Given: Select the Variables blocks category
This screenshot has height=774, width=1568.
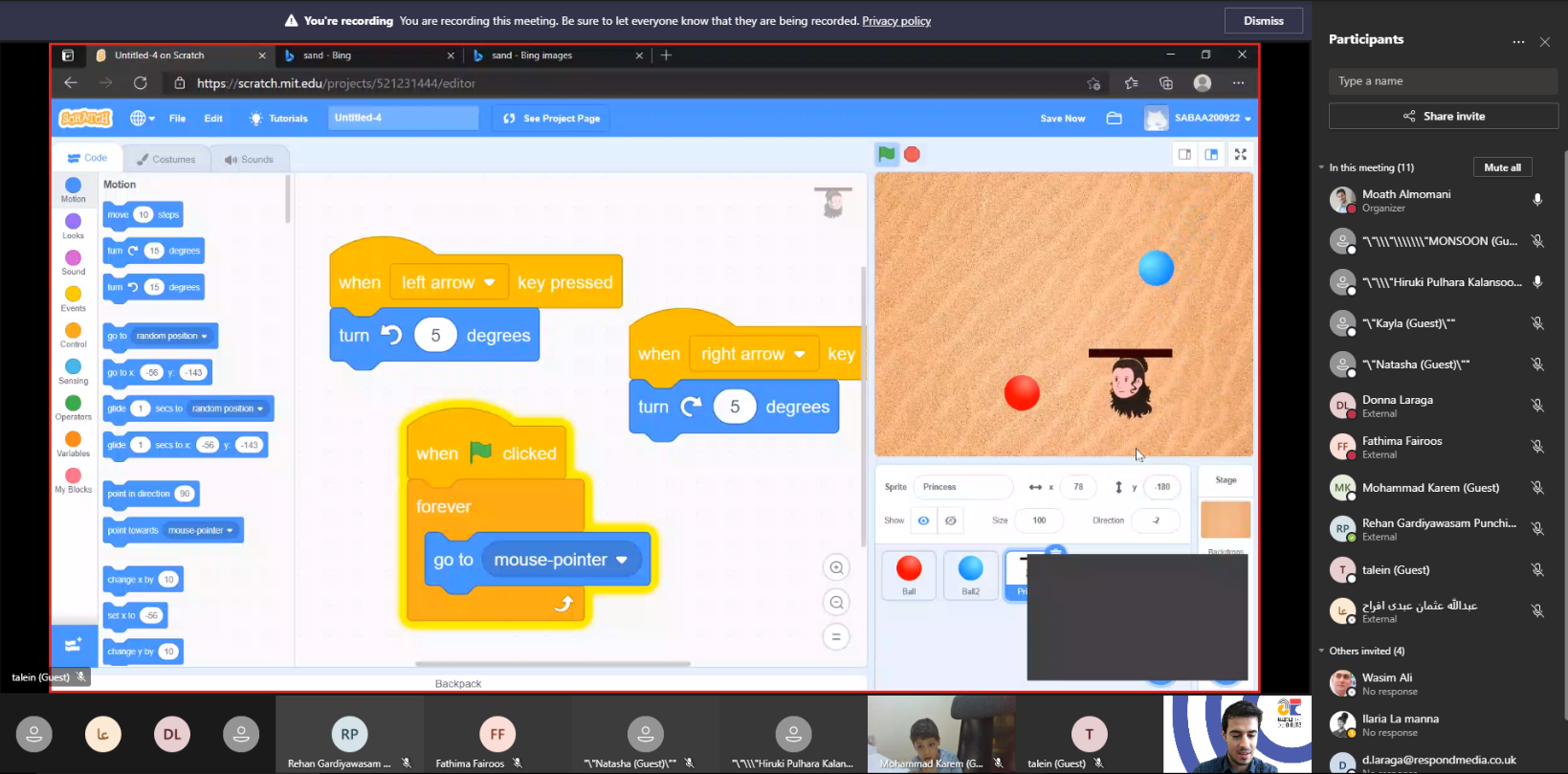Looking at the screenshot, I should [x=74, y=444].
